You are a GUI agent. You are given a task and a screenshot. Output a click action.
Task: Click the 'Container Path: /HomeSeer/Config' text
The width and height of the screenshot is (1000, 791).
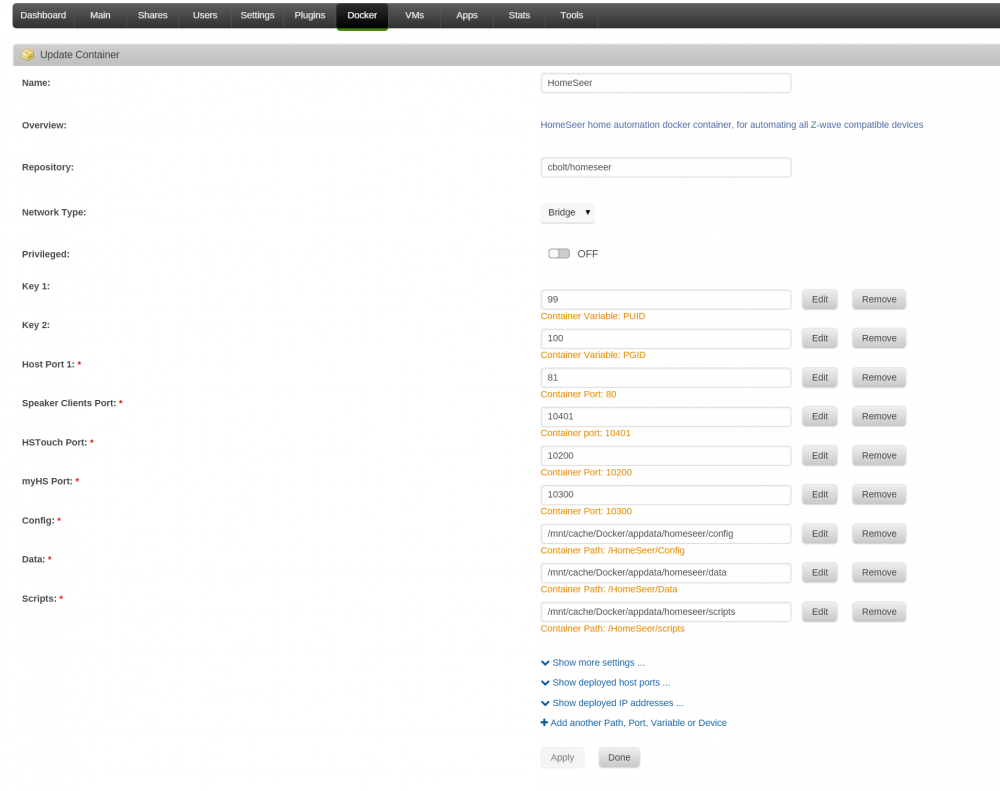pyautogui.click(x=612, y=551)
